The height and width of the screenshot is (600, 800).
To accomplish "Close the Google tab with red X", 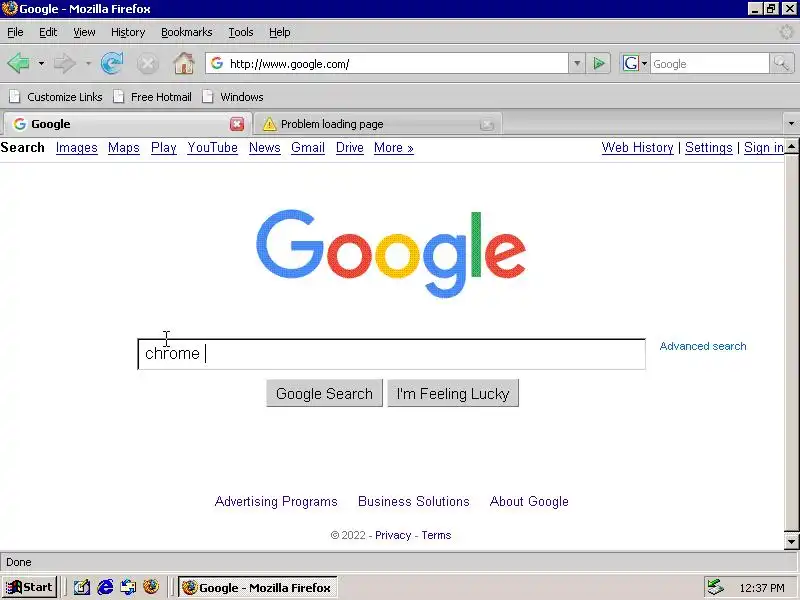I will (x=237, y=124).
